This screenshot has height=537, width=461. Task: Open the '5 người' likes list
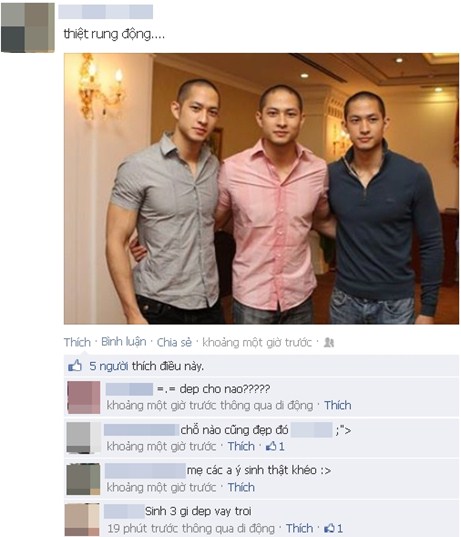[109, 366]
